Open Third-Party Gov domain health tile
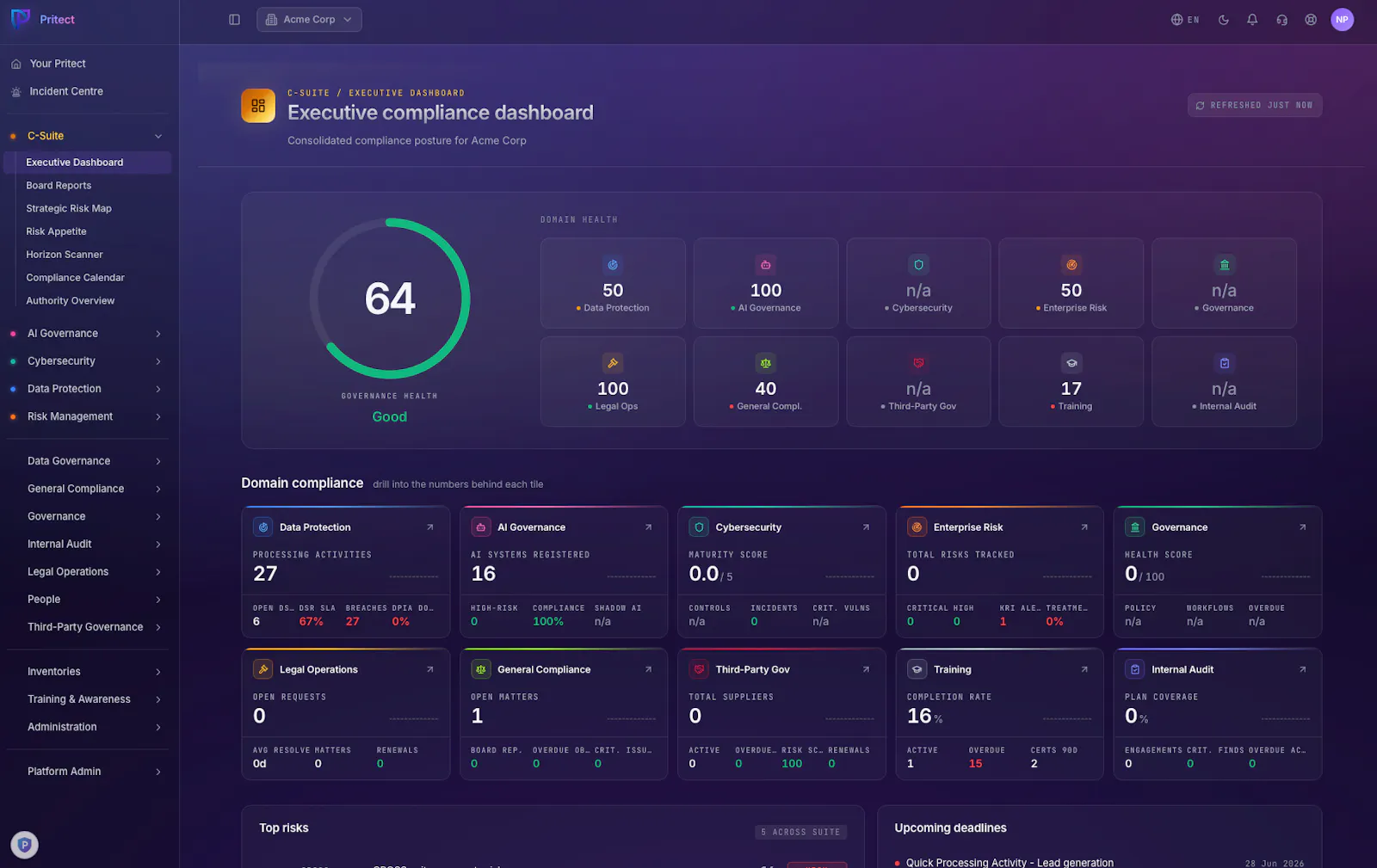The image size is (1377, 868). [918, 381]
